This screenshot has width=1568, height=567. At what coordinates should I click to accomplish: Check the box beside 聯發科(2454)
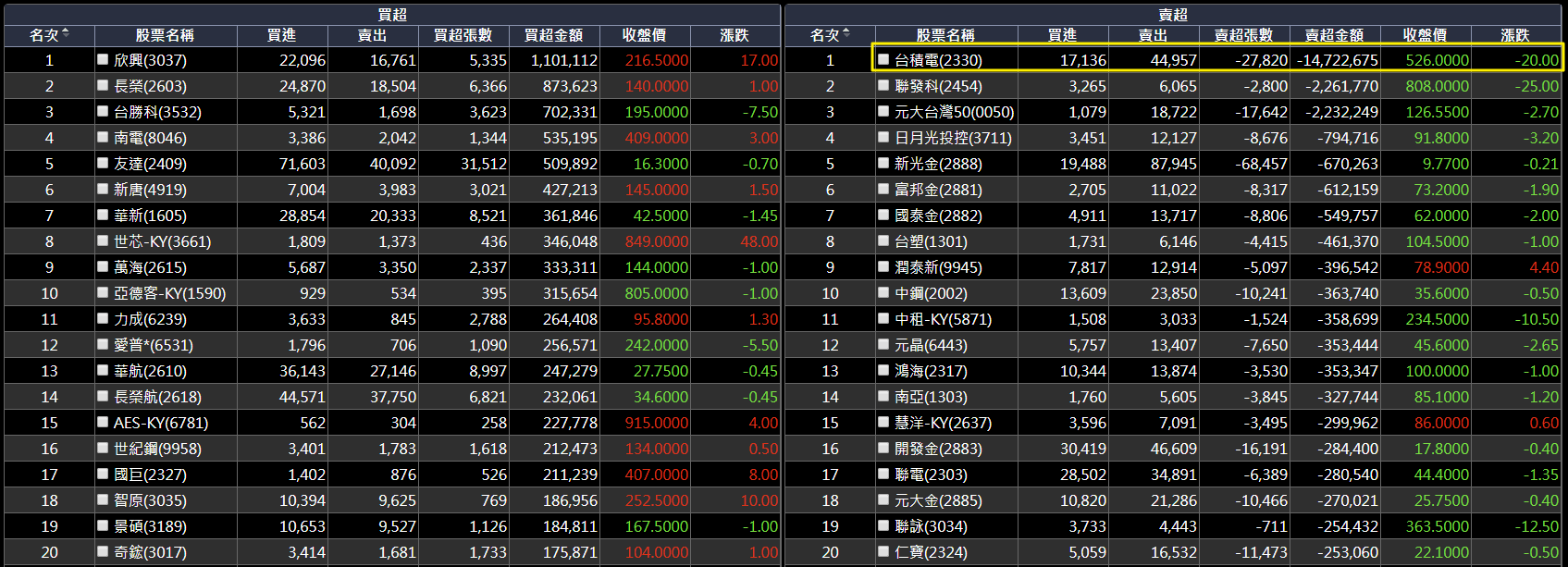click(x=883, y=85)
